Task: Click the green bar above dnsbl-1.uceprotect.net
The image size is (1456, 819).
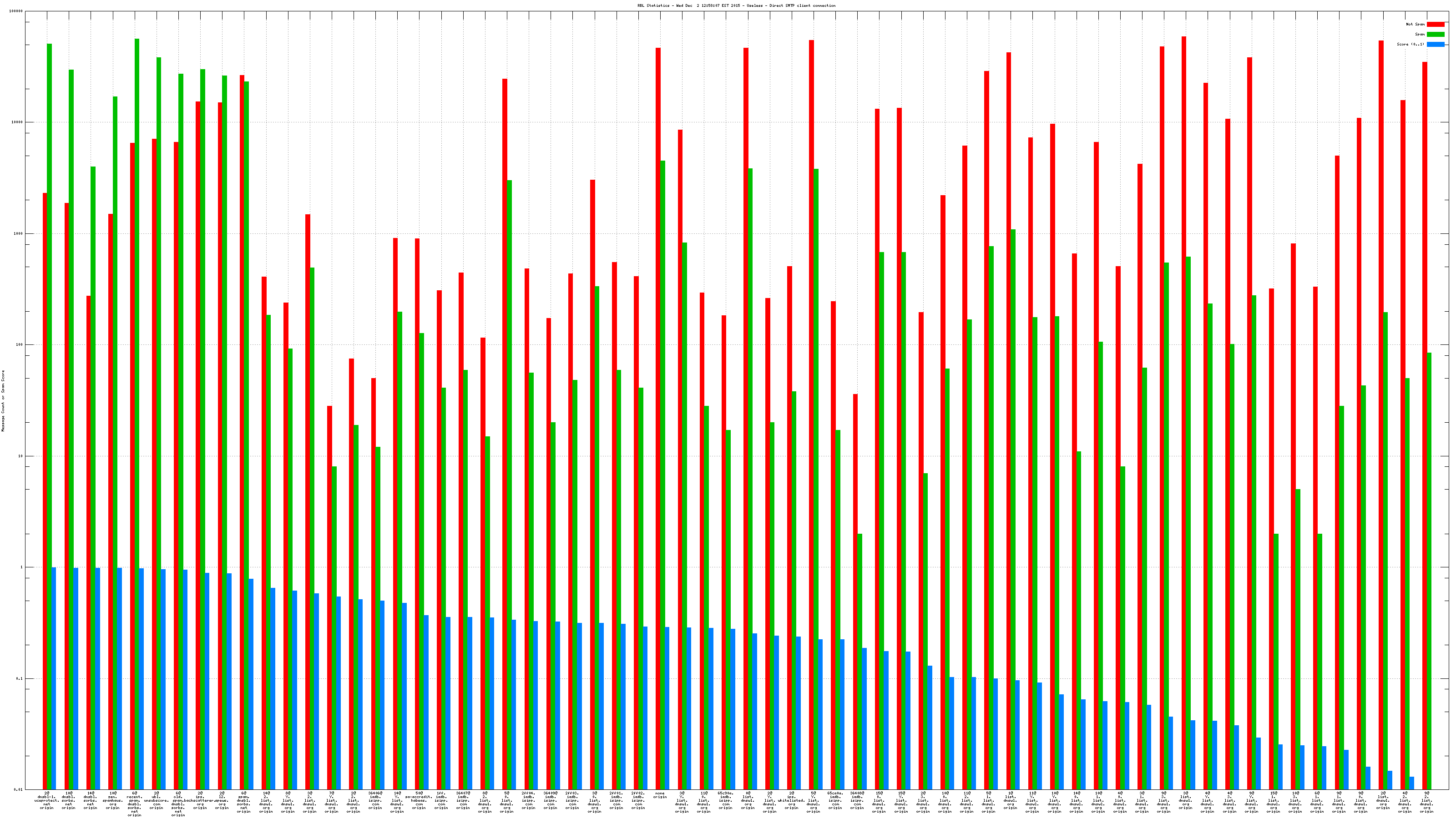Action: 50,339
